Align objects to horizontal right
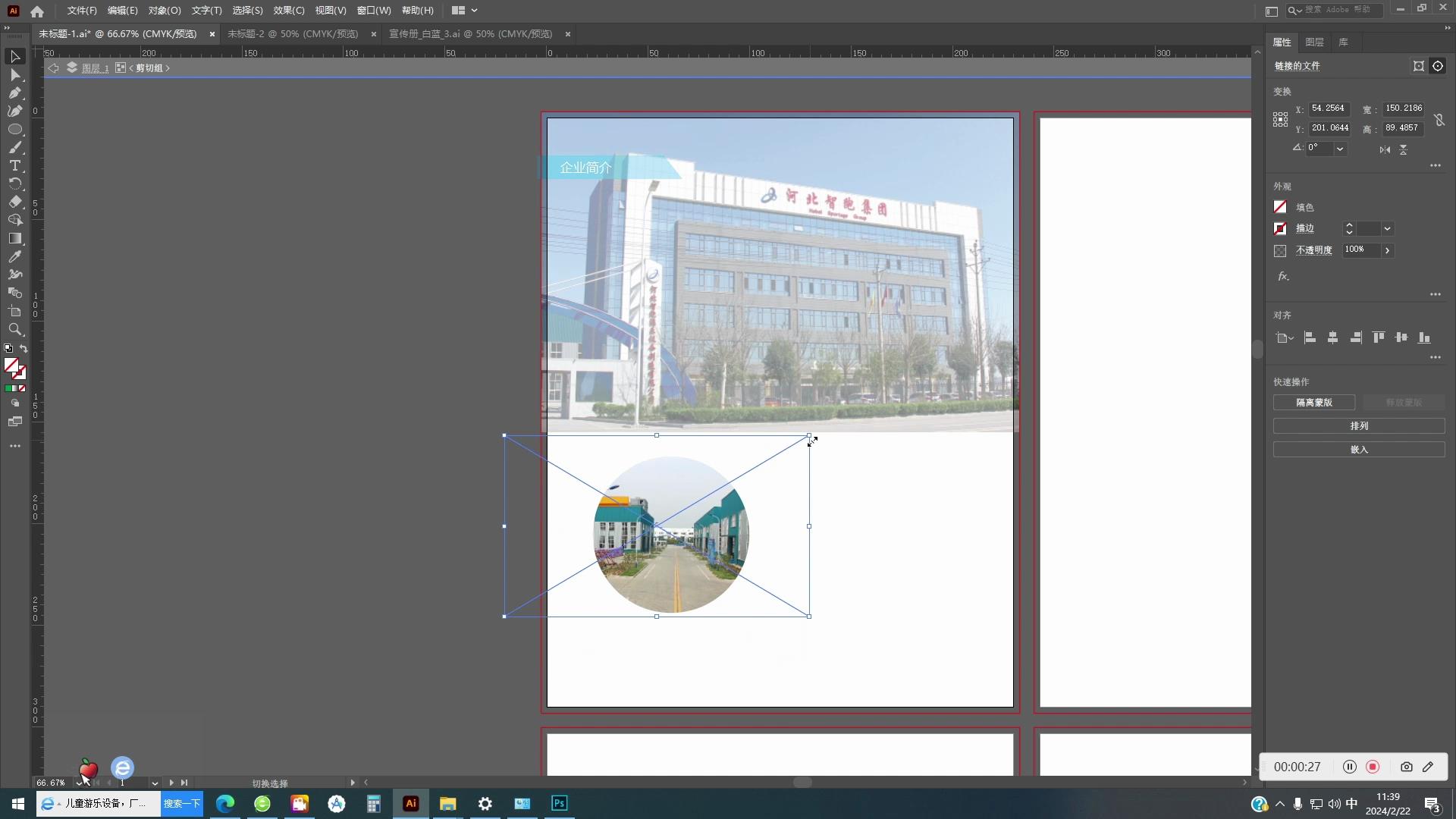The image size is (1456, 819). [x=1356, y=338]
